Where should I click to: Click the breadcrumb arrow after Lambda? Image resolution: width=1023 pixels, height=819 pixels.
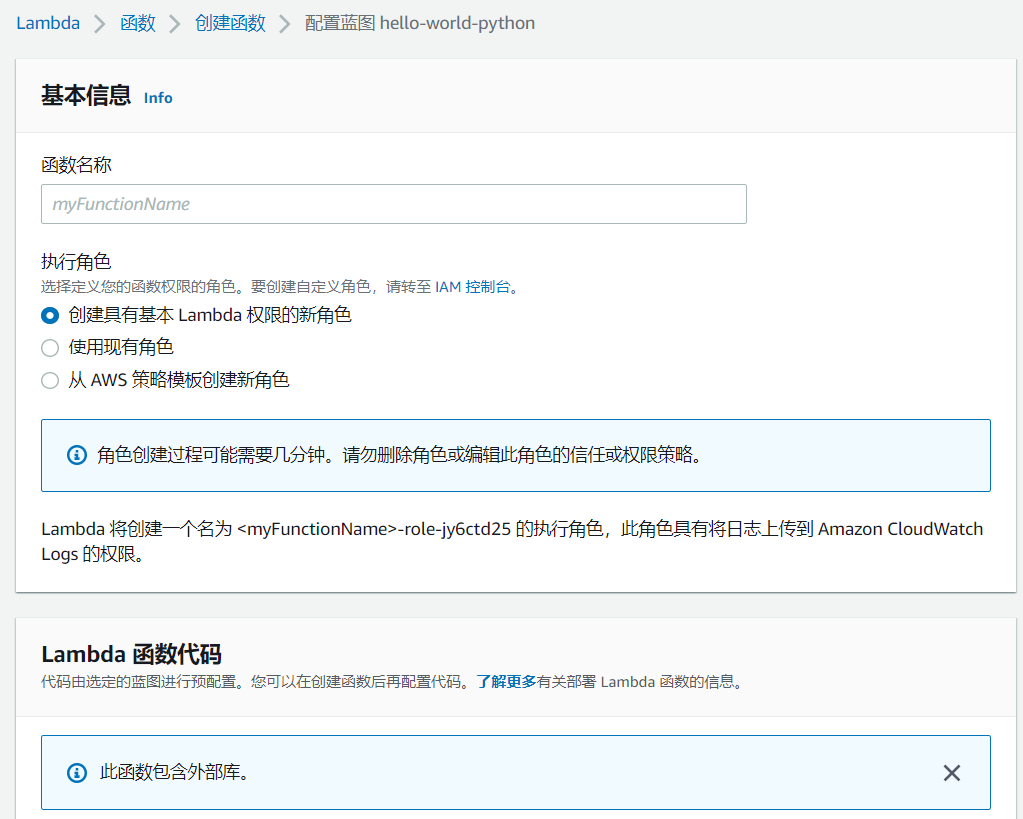click(100, 24)
